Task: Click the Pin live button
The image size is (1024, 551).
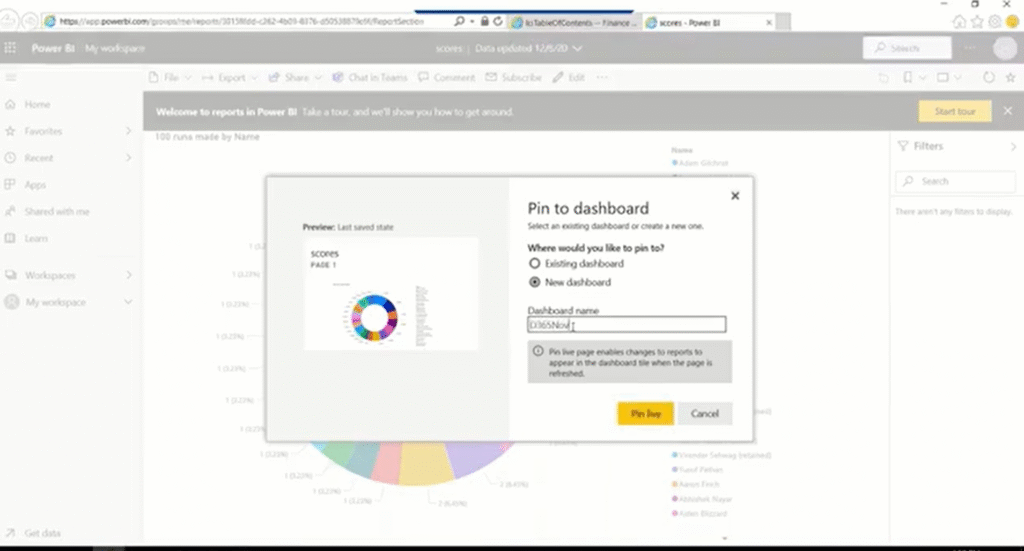Action: 644,413
